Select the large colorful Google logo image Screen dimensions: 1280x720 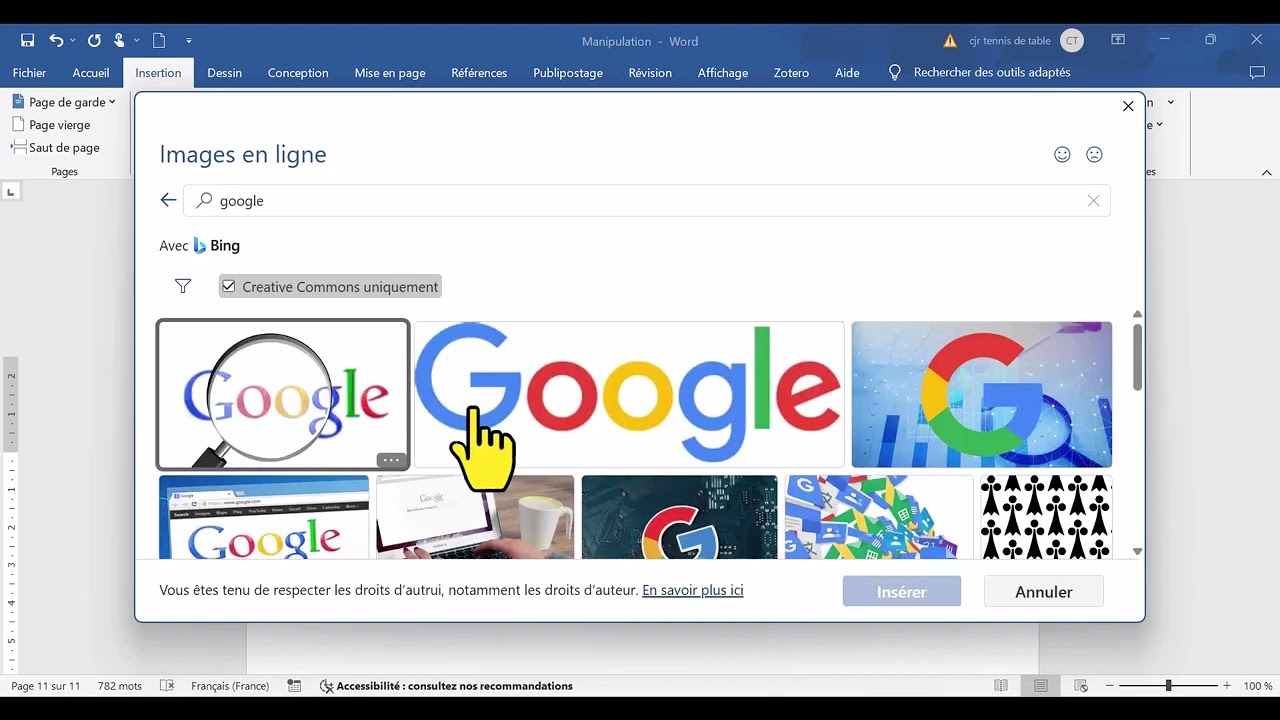(x=629, y=394)
